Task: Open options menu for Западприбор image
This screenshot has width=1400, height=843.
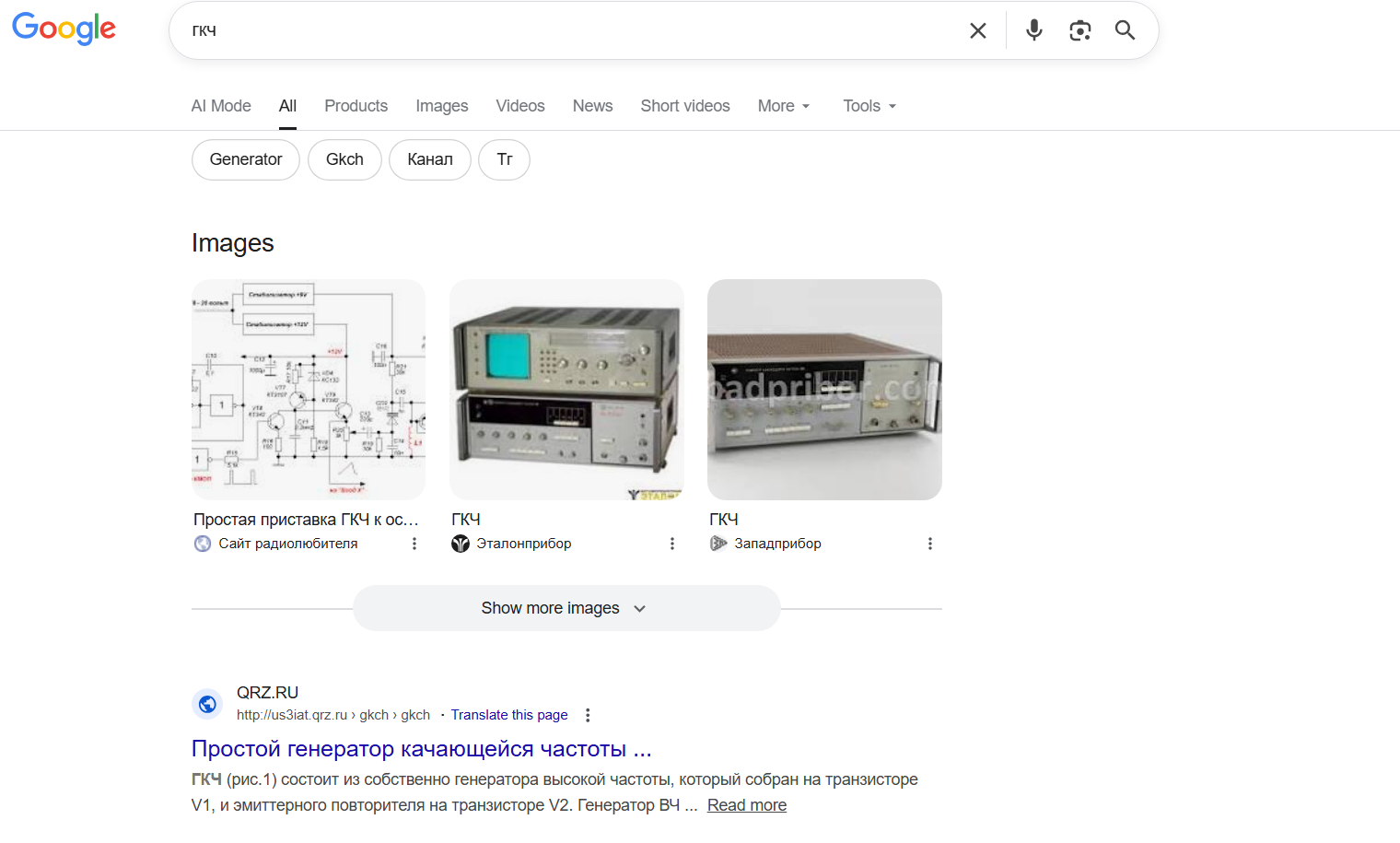Action: coord(930,544)
